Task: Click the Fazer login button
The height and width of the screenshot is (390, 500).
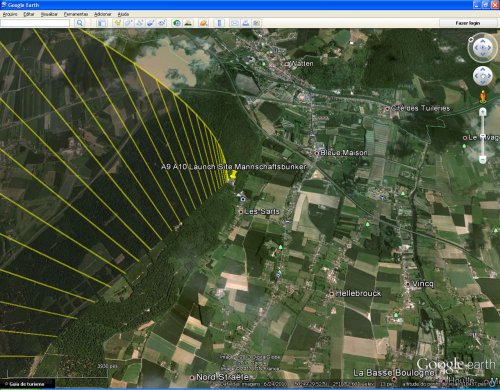Action: [468, 23]
